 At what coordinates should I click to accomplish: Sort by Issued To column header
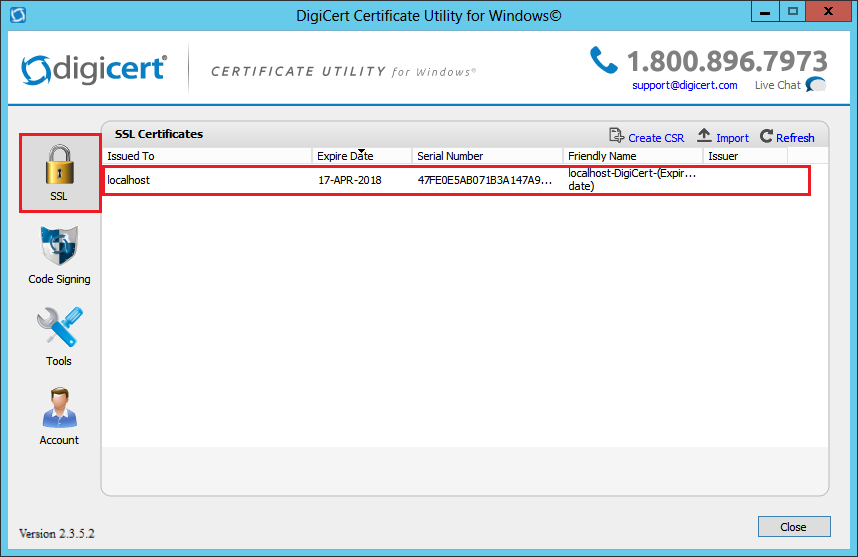(x=207, y=156)
